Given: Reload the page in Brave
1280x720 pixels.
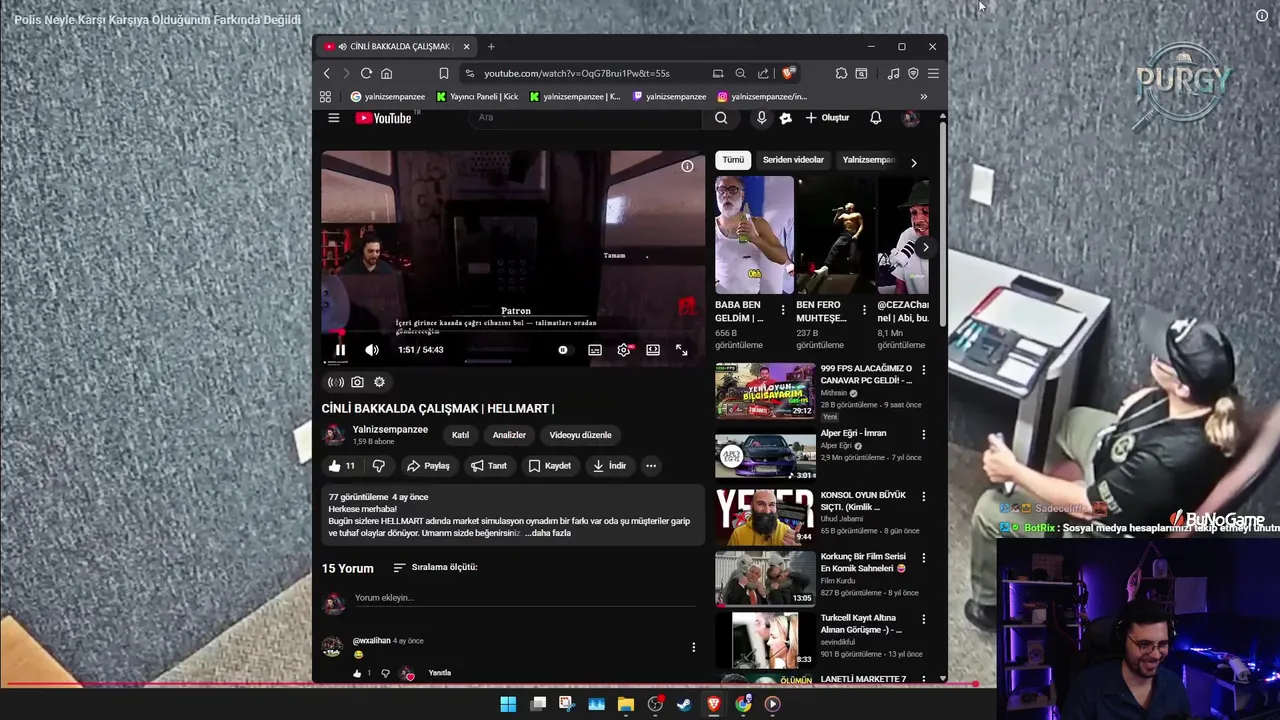Looking at the screenshot, I should pos(366,73).
